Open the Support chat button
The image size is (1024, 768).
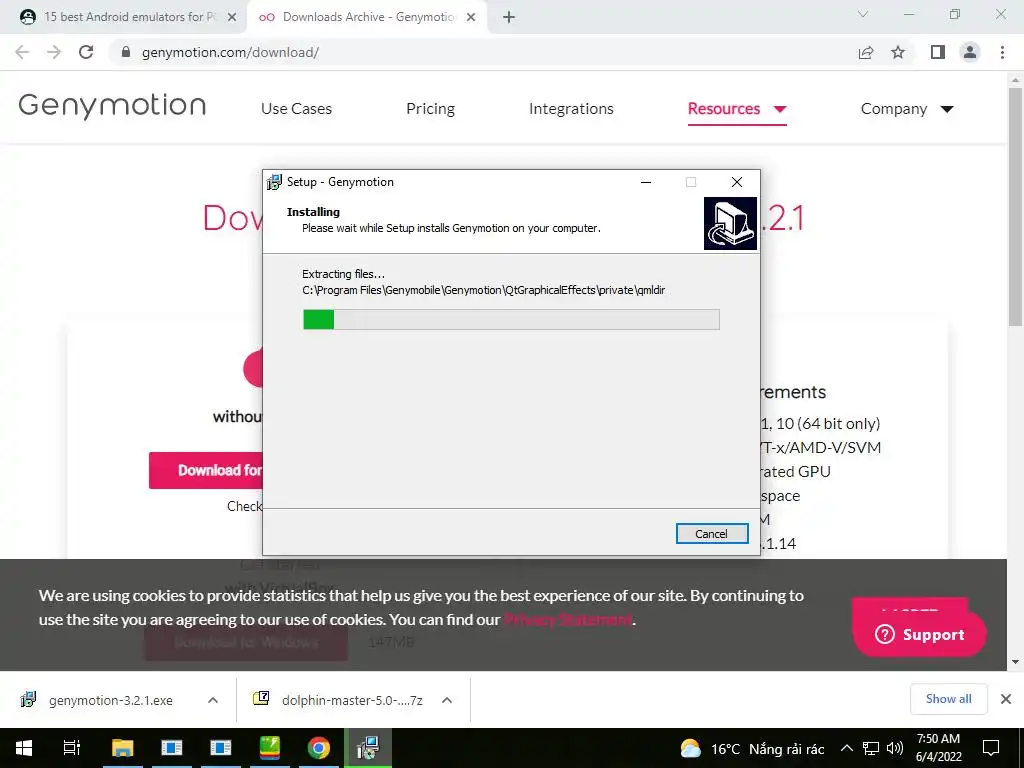tap(920, 634)
